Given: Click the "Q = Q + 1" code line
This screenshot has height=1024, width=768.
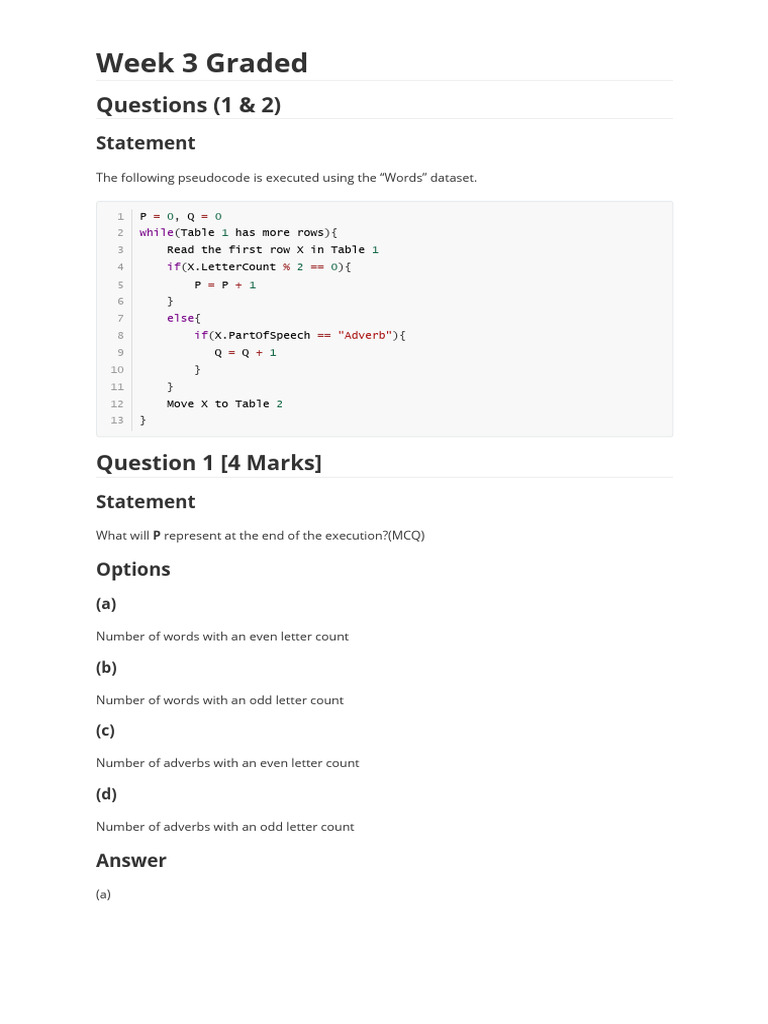Looking at the screenshot, I should tap(245, 352).
